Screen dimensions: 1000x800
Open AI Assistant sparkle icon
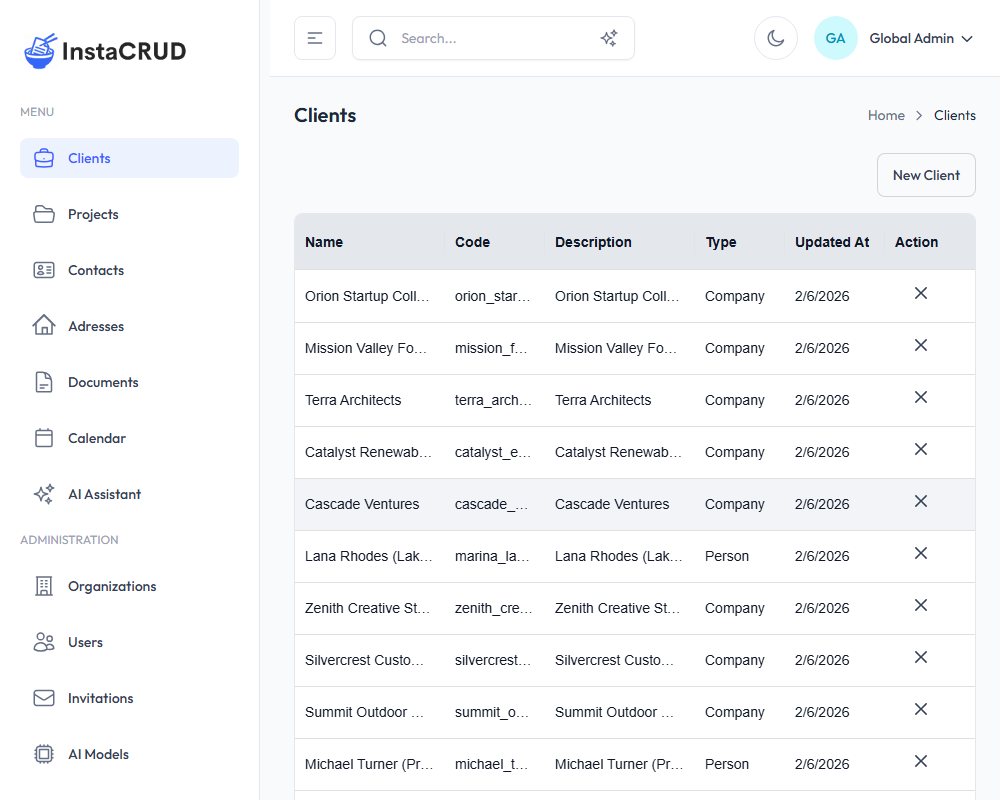[44, 494]
